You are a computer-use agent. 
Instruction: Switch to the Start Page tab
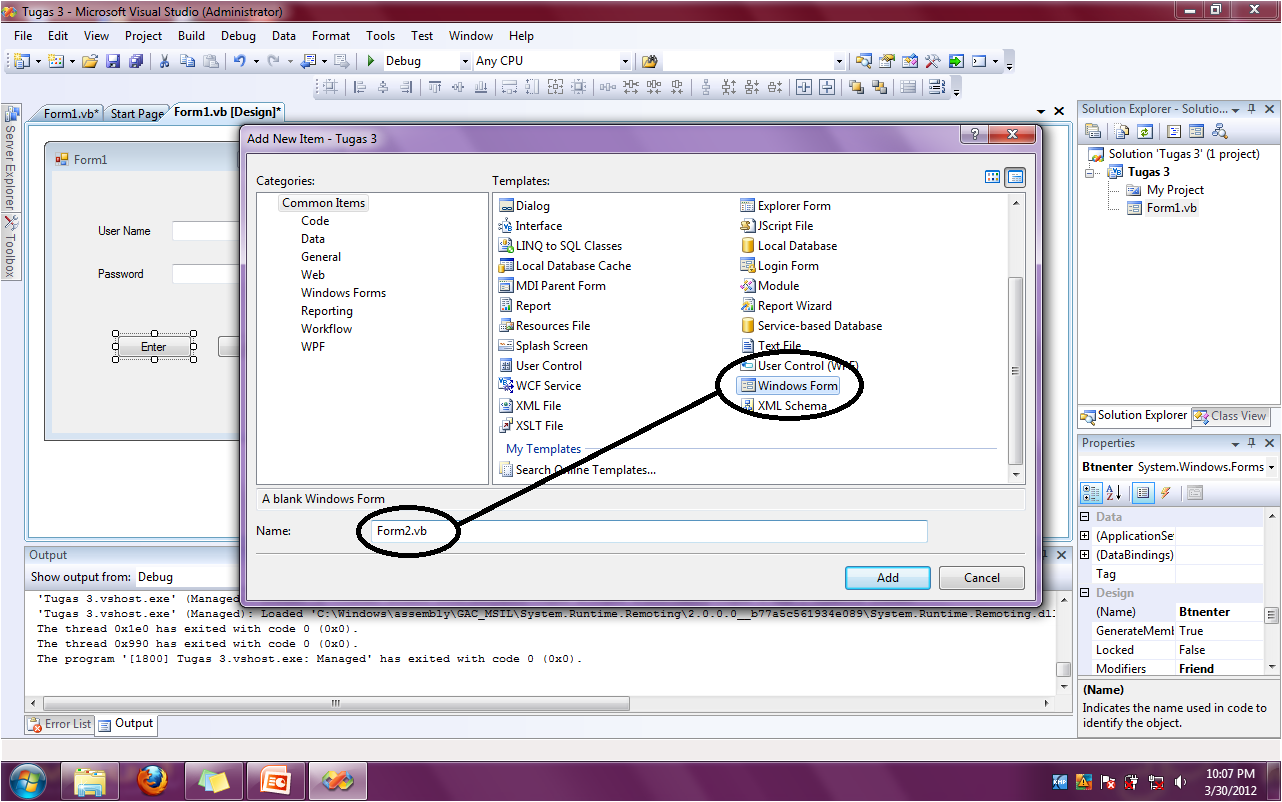137,113
